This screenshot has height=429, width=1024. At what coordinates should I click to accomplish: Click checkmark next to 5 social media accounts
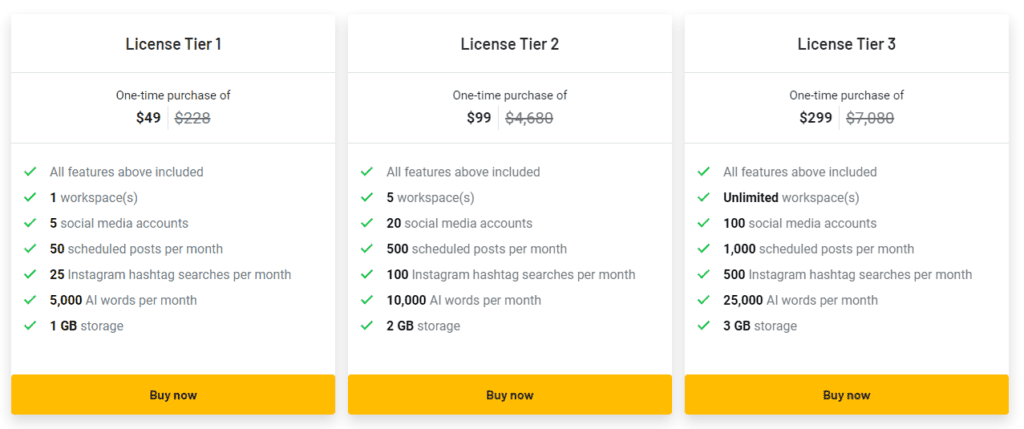click(30, 223)
